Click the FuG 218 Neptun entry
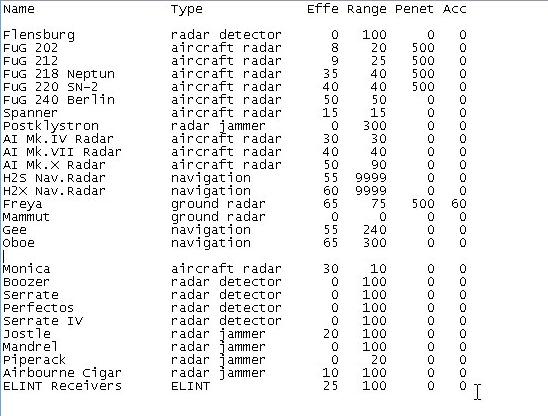This screenshot has width=548, height=416. coord(59,74)
